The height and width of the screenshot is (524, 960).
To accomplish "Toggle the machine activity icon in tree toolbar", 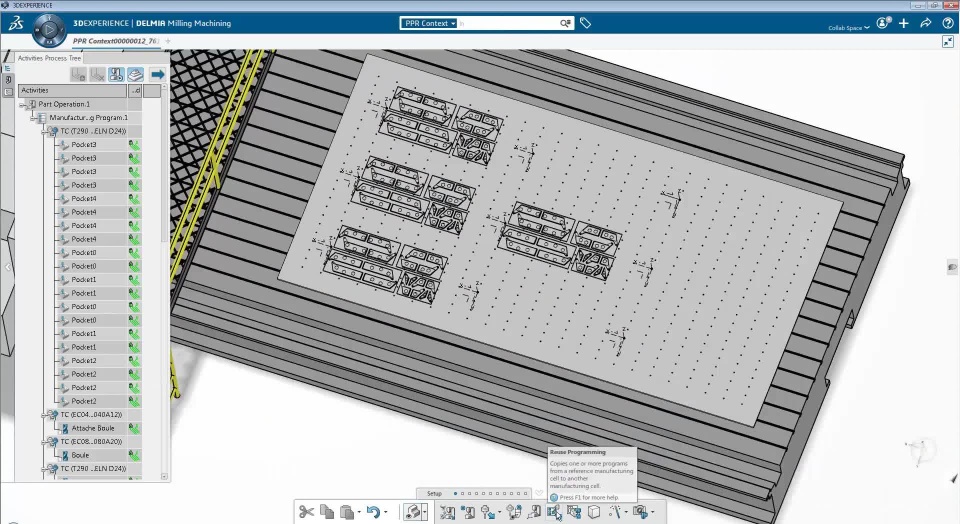I will (116, 75).
